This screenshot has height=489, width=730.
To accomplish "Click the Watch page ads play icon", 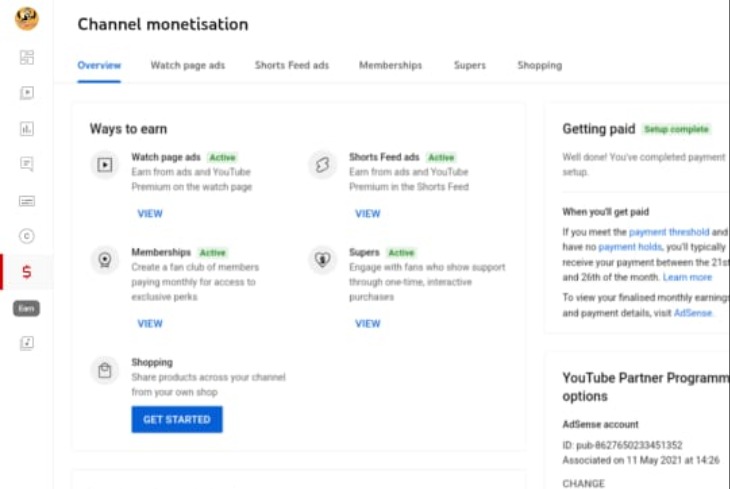I will click(105, 164).
